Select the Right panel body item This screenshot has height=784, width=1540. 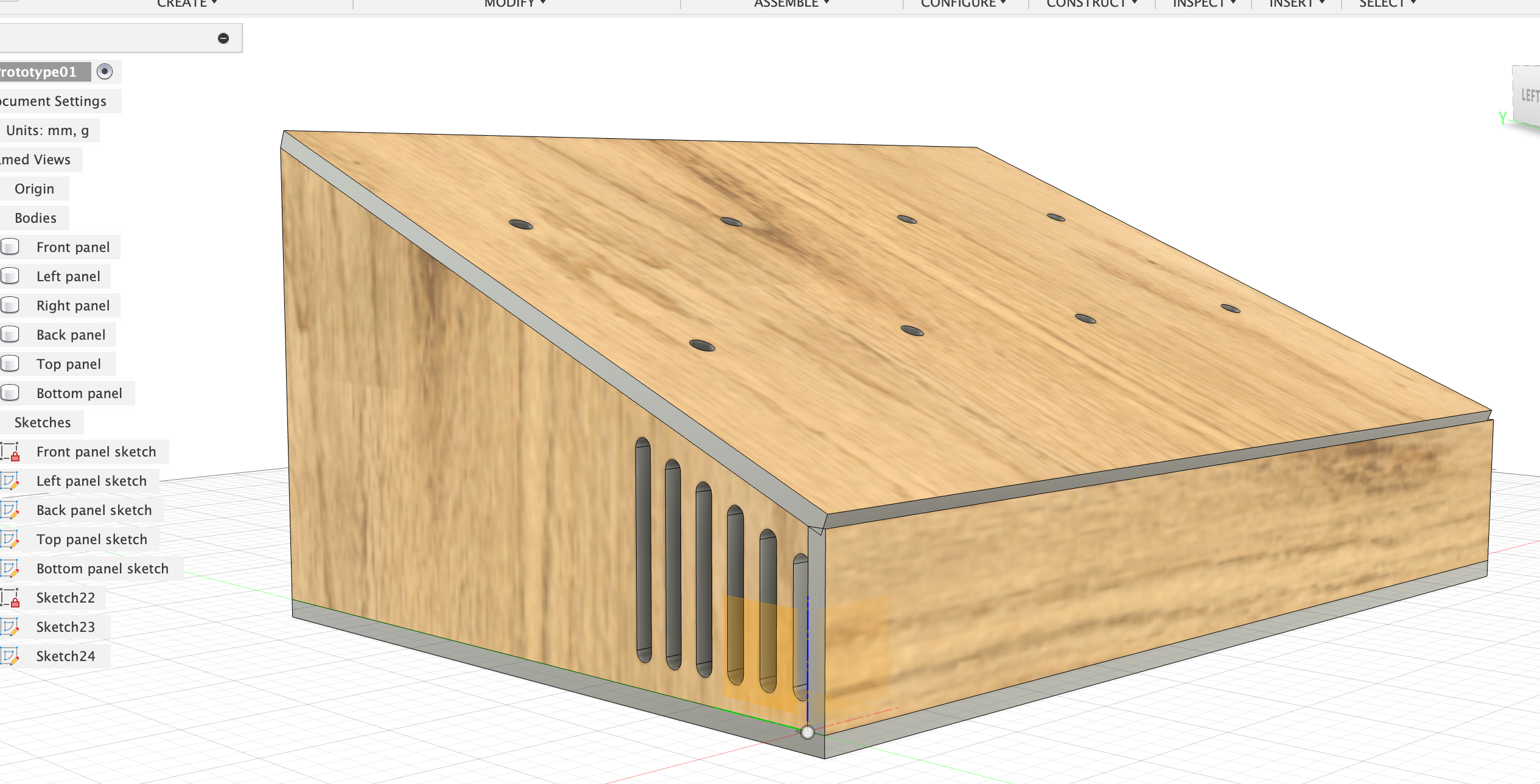tap(73, 306)
